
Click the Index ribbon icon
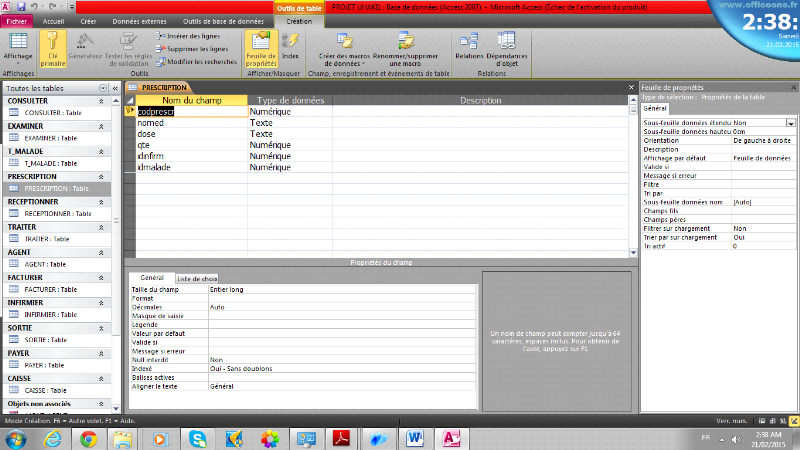tap(290, 45)
